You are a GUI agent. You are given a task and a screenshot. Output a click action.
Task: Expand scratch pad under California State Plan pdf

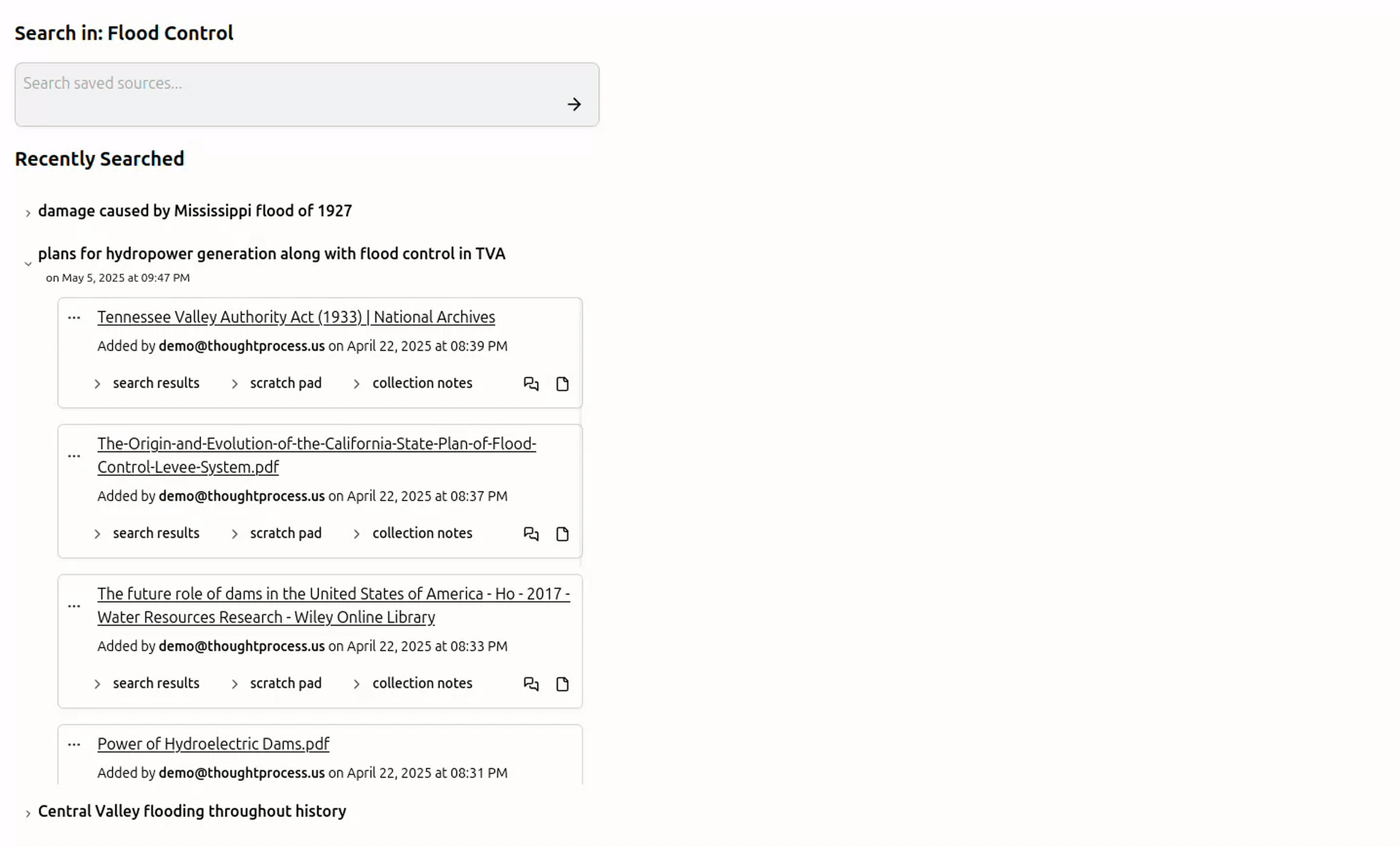(x=276, y=533)
